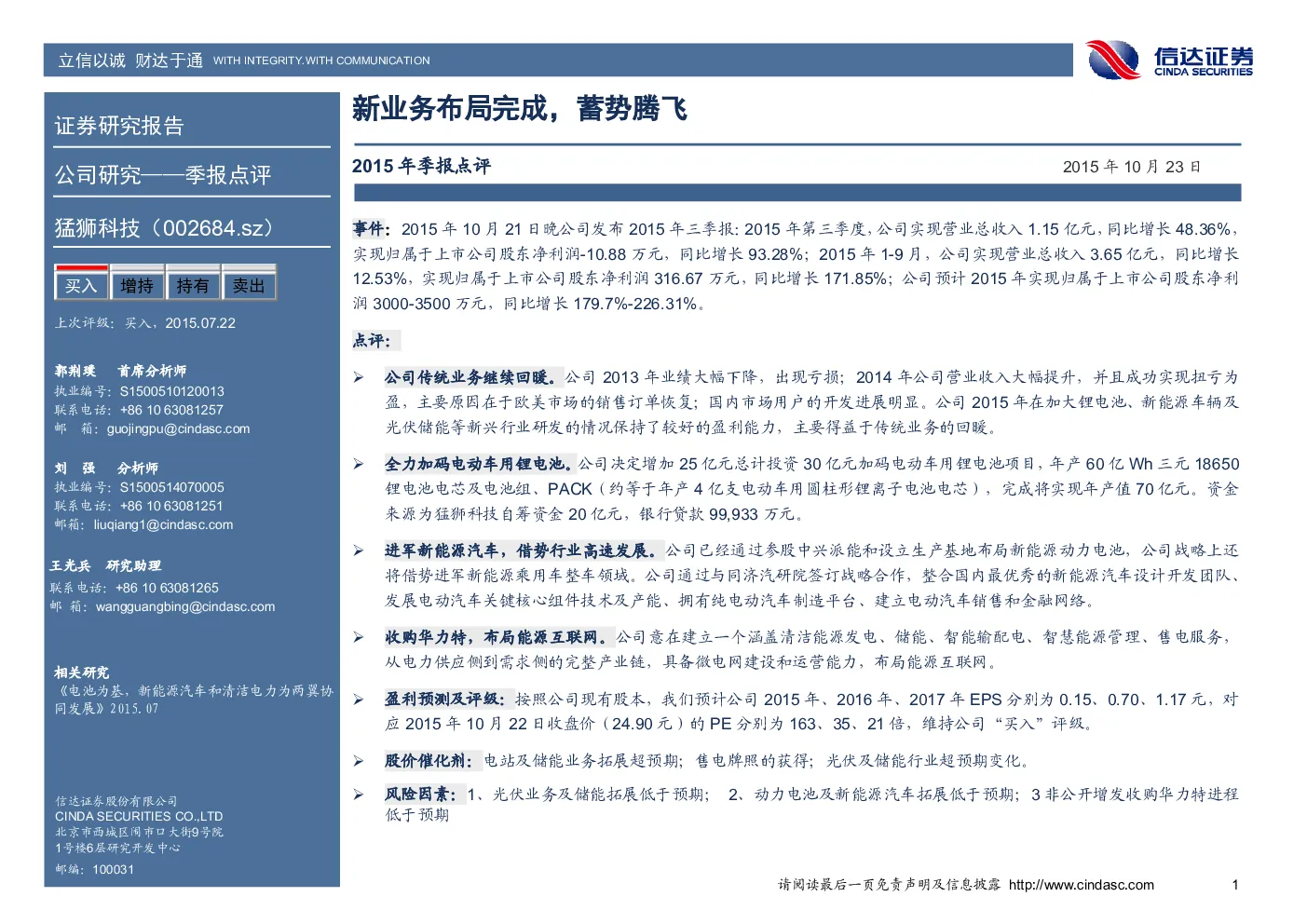Click the sidebar heading 证券研究报告
This screenshot has height=924, width=1307.
[119, 126]
